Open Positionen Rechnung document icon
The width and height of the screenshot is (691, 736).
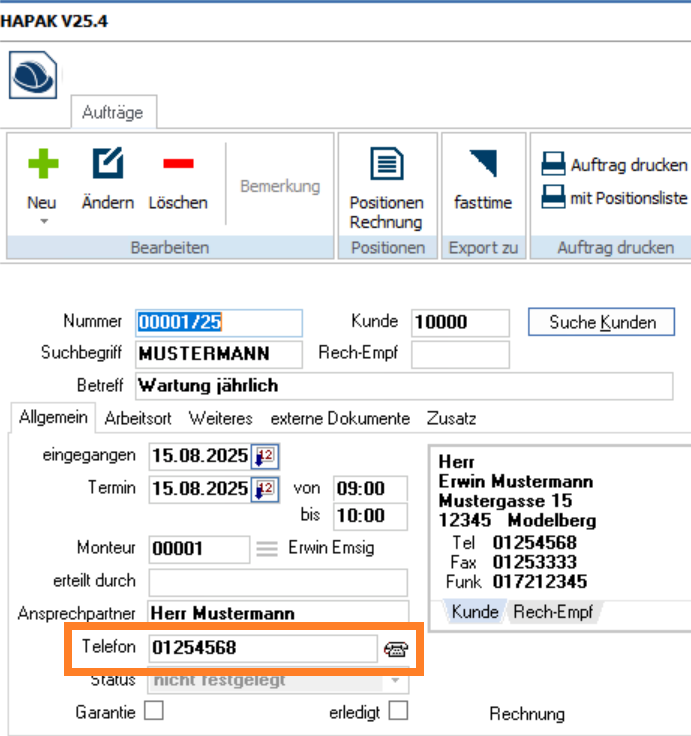tap(386, 164)
